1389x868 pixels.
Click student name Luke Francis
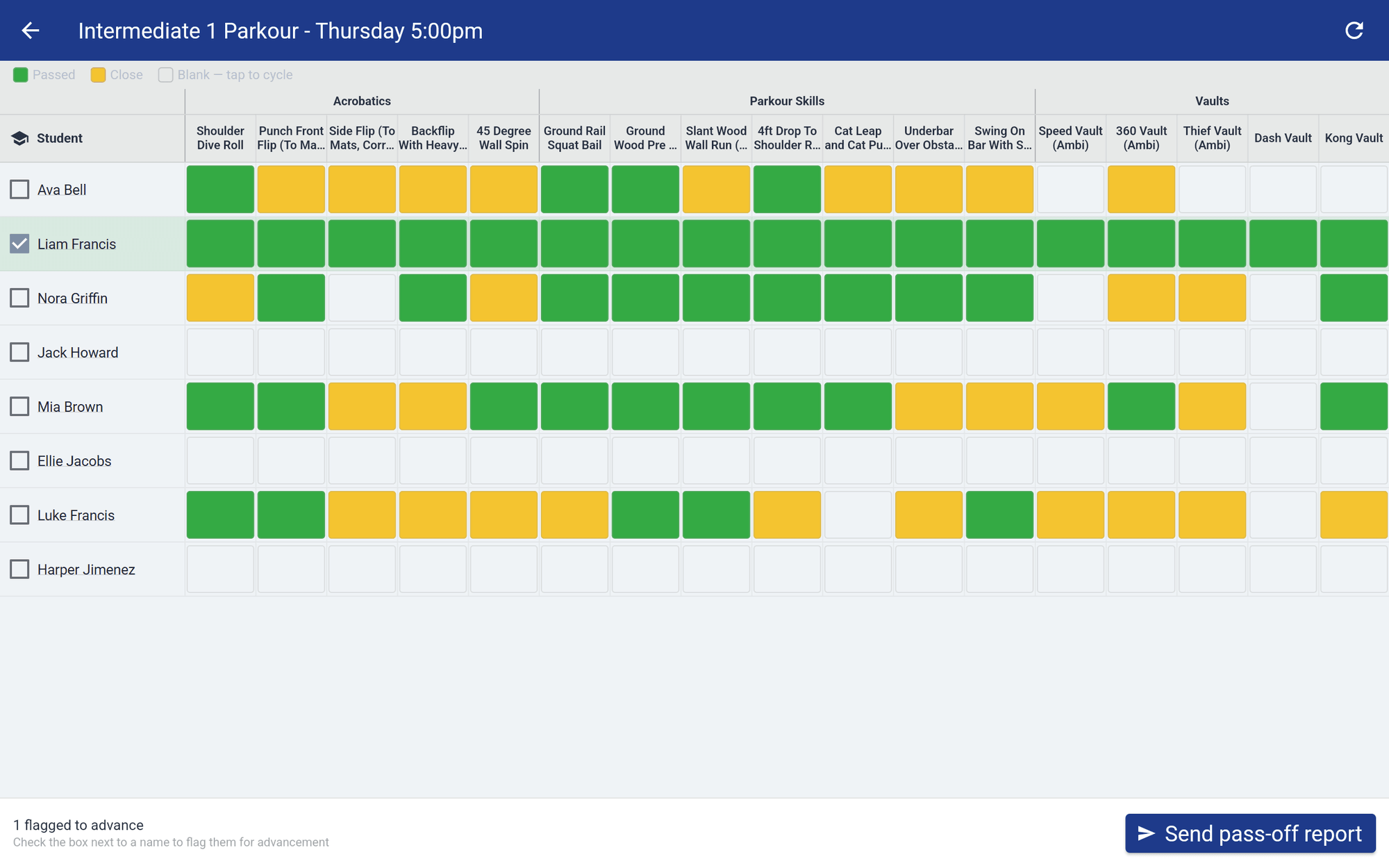pyautogui.click(x=76, y=515)
